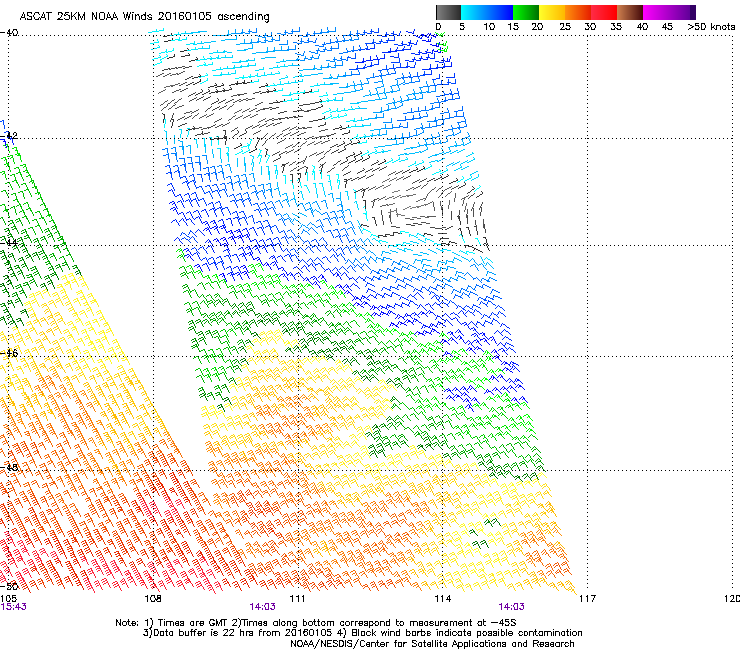Click the magenta 40-45 knots legend segment

click(656, 12)
